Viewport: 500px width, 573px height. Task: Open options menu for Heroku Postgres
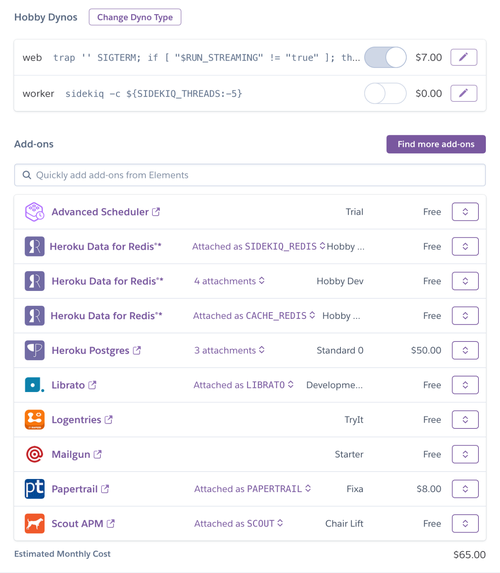465,350
